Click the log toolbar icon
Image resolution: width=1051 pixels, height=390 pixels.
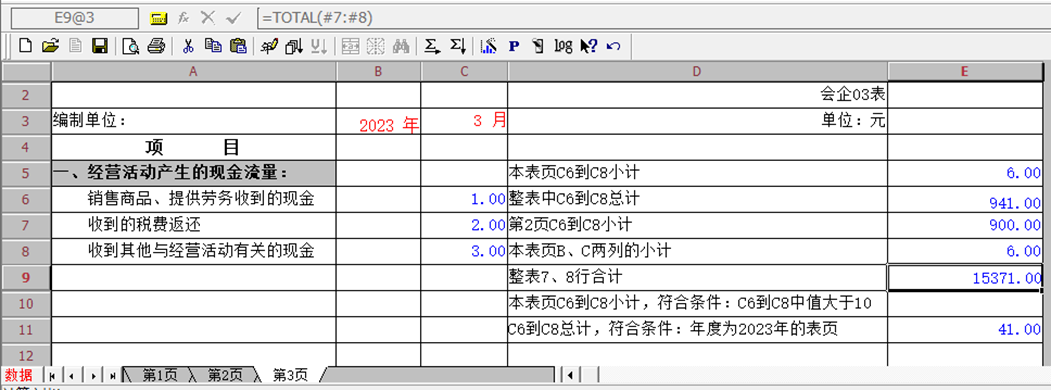pos(563,46)
